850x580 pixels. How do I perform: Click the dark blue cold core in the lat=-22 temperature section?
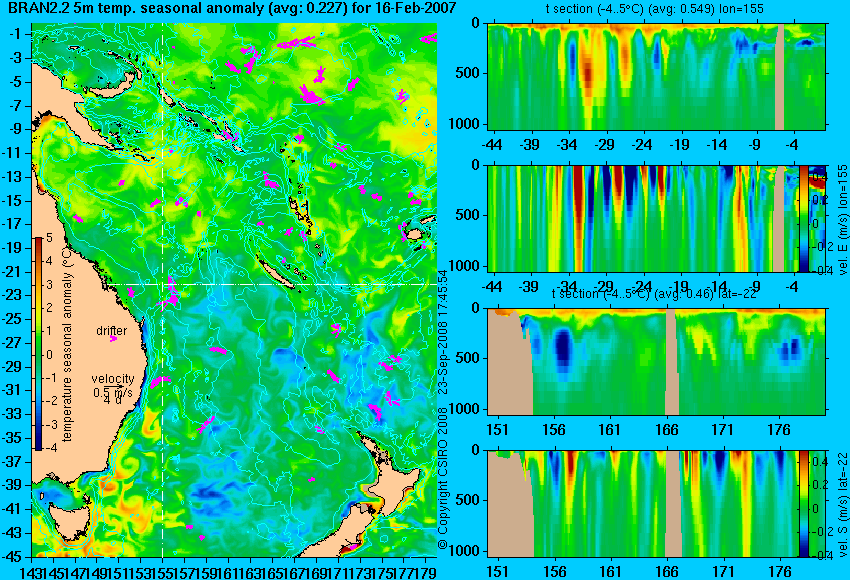point(564,347)
